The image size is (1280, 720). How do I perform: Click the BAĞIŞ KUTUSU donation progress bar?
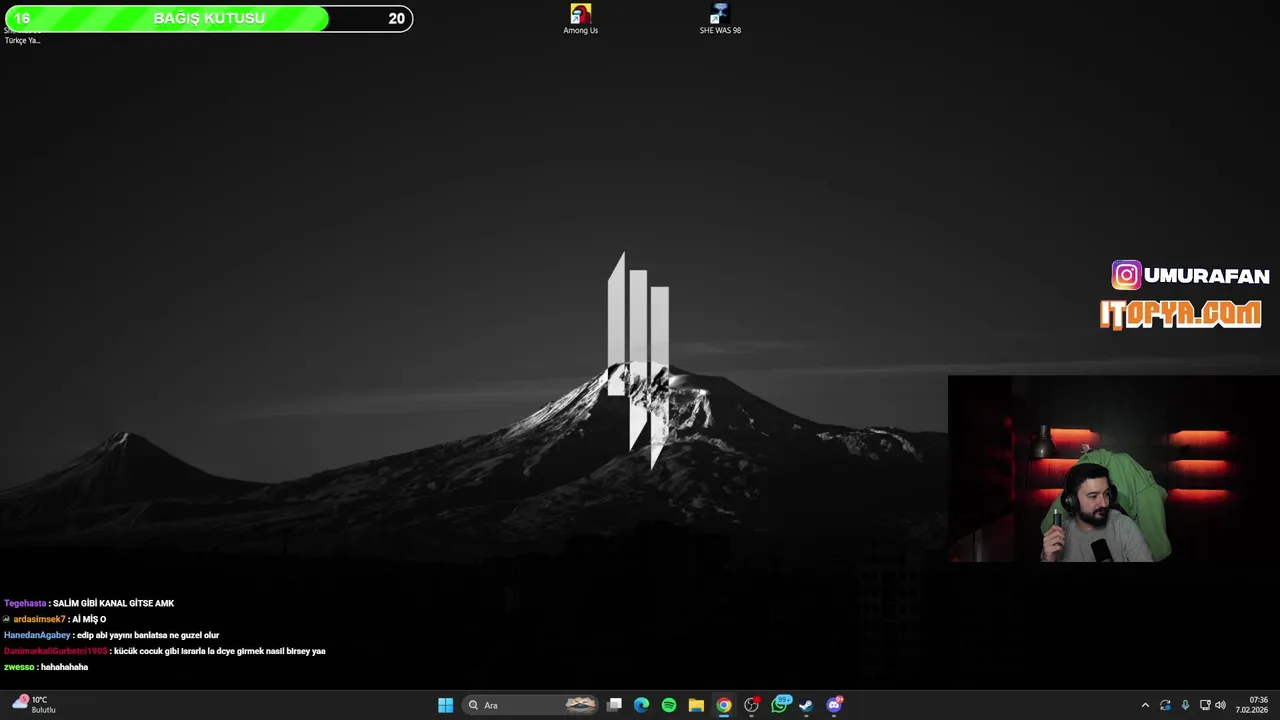pyautogui.click(x=208, y=18)
